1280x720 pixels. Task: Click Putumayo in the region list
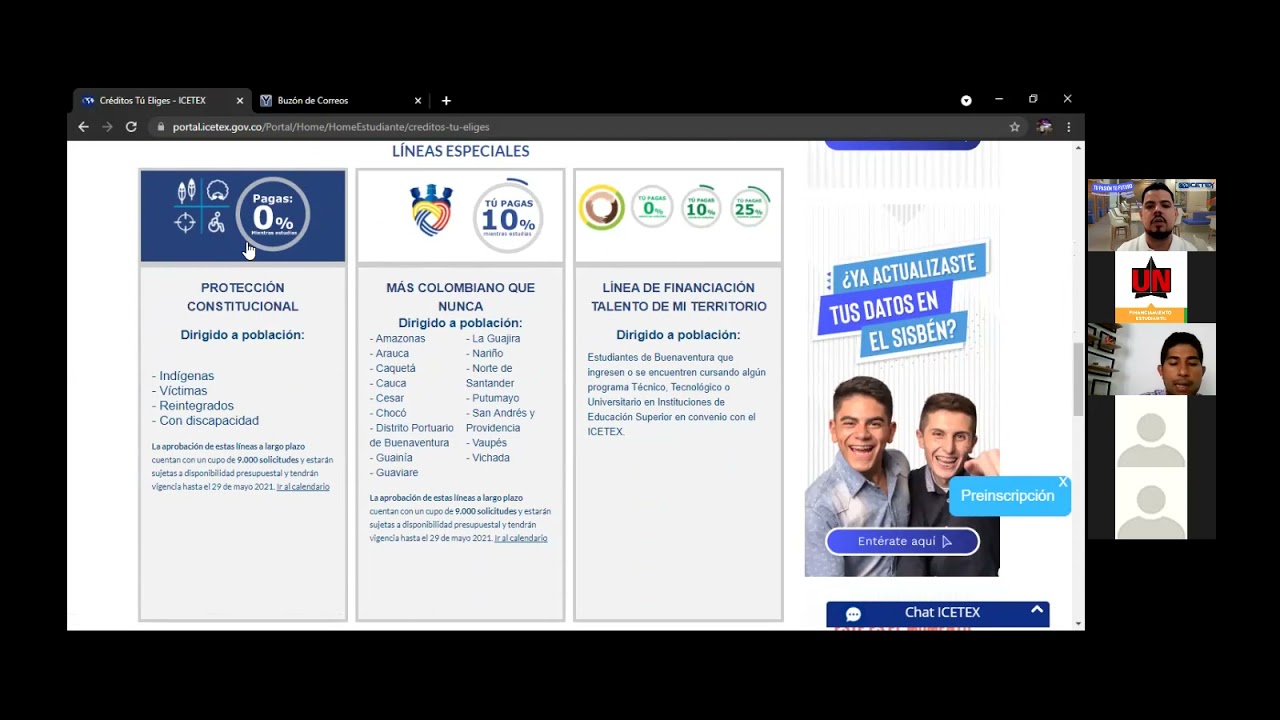coord(493,398)
